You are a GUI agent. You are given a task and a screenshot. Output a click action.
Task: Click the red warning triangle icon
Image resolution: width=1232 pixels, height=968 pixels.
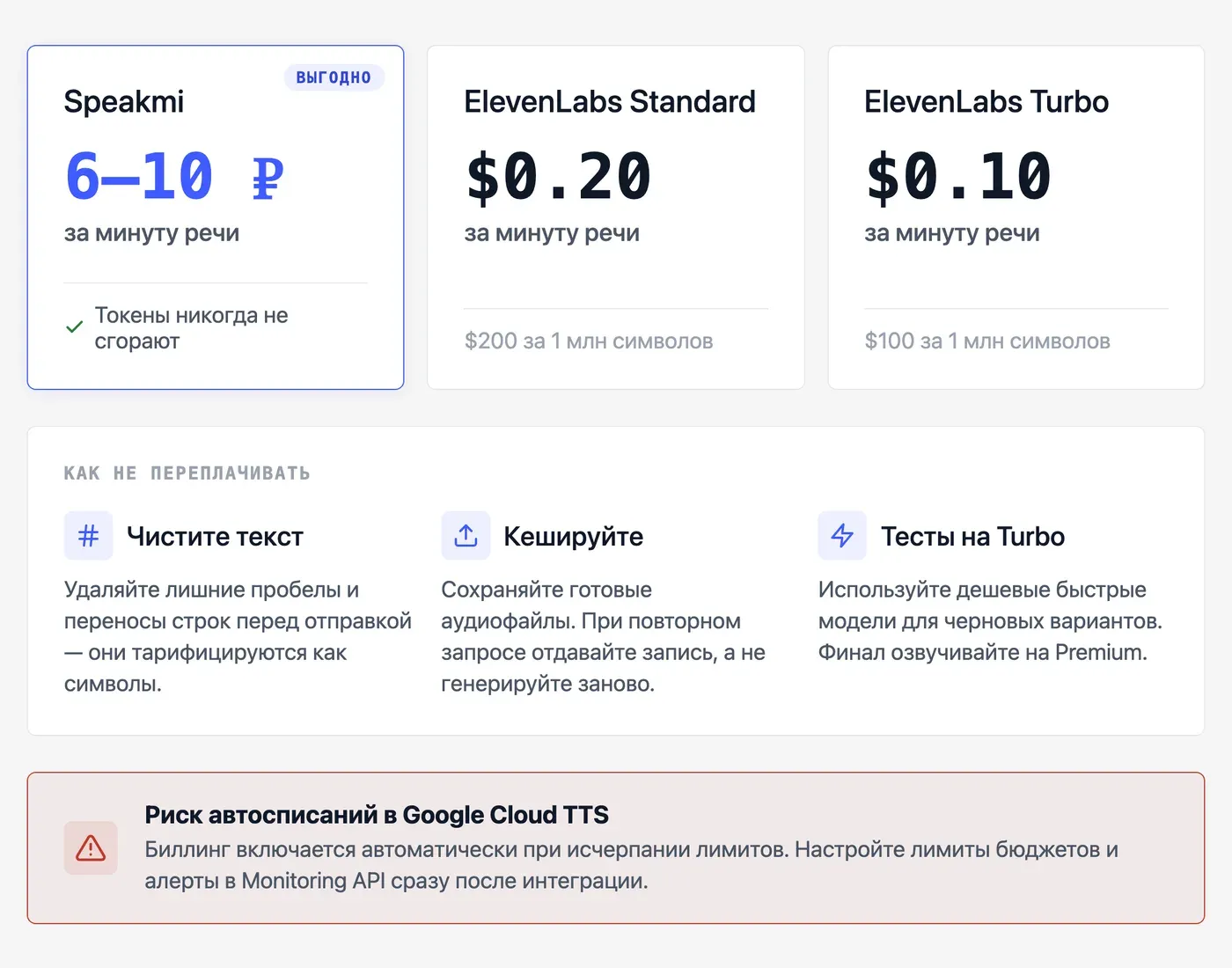(91, 848)
